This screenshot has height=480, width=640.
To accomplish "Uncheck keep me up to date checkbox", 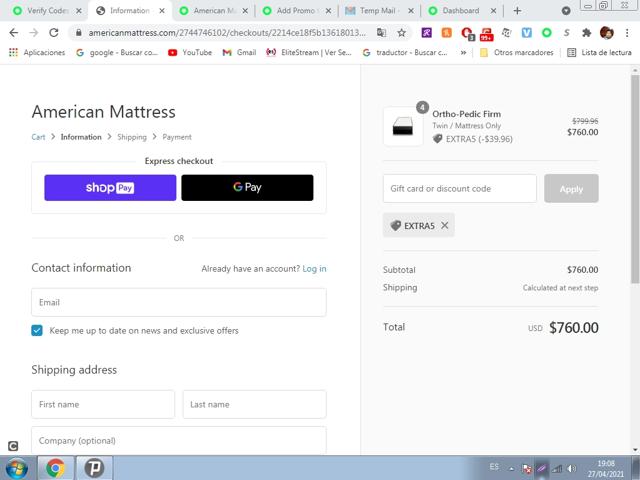I will 37,330.
